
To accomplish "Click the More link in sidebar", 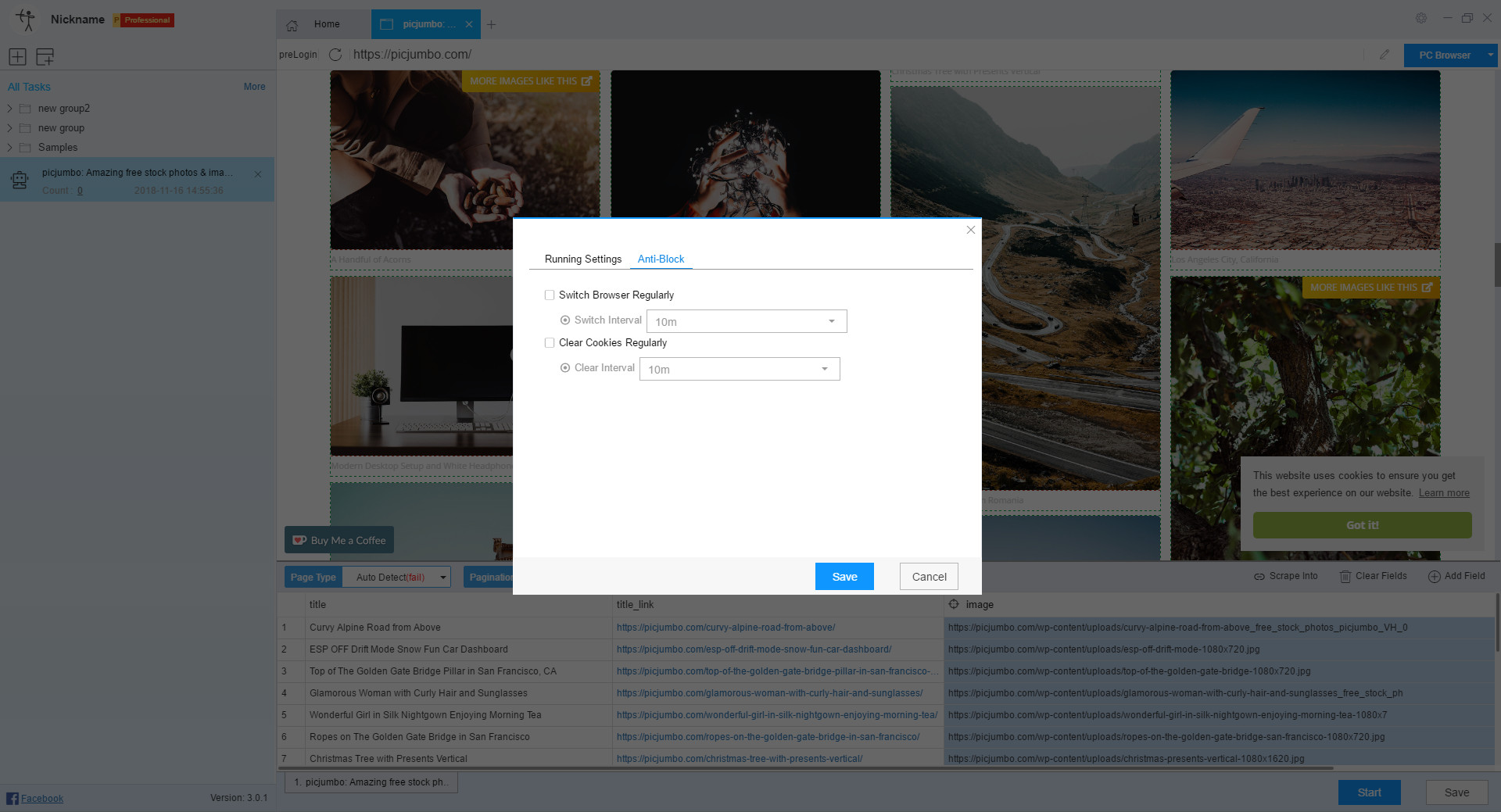I will (254, 87).
